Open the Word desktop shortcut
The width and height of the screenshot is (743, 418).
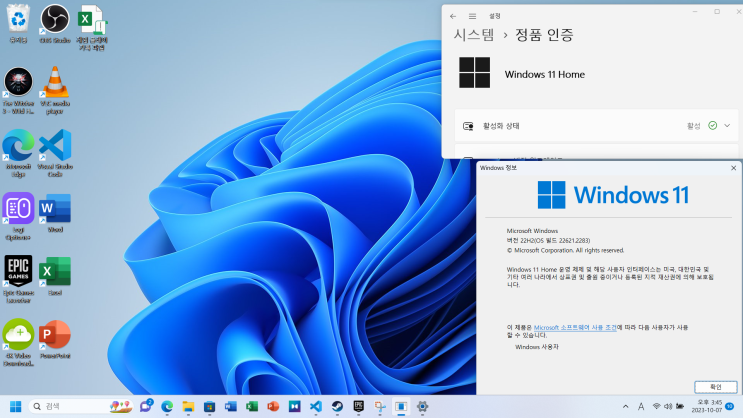55,213
